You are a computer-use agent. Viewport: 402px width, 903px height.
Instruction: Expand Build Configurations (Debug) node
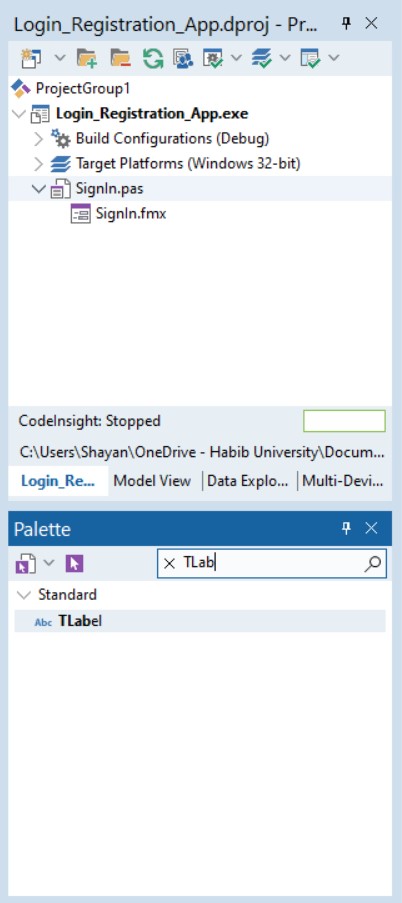tap(39, 139)
